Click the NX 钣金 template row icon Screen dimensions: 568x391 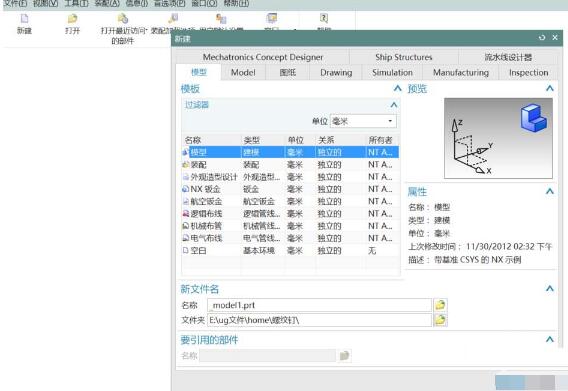click(185, 189)
